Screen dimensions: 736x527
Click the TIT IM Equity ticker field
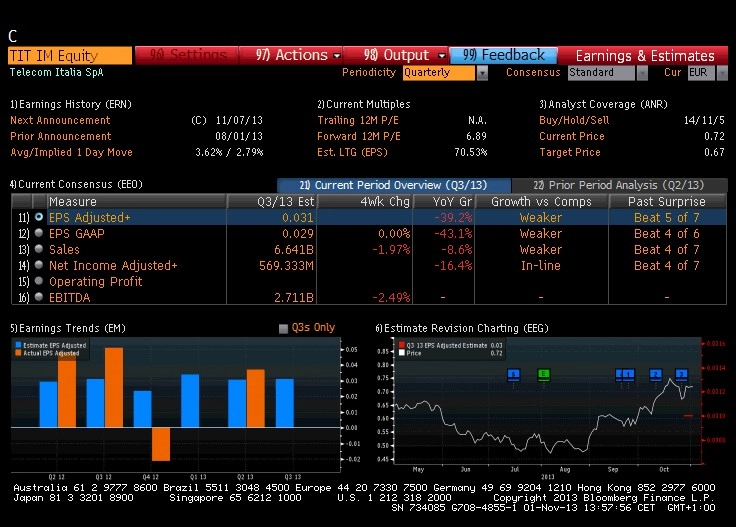pyautogui.click(x=70, y=56)
